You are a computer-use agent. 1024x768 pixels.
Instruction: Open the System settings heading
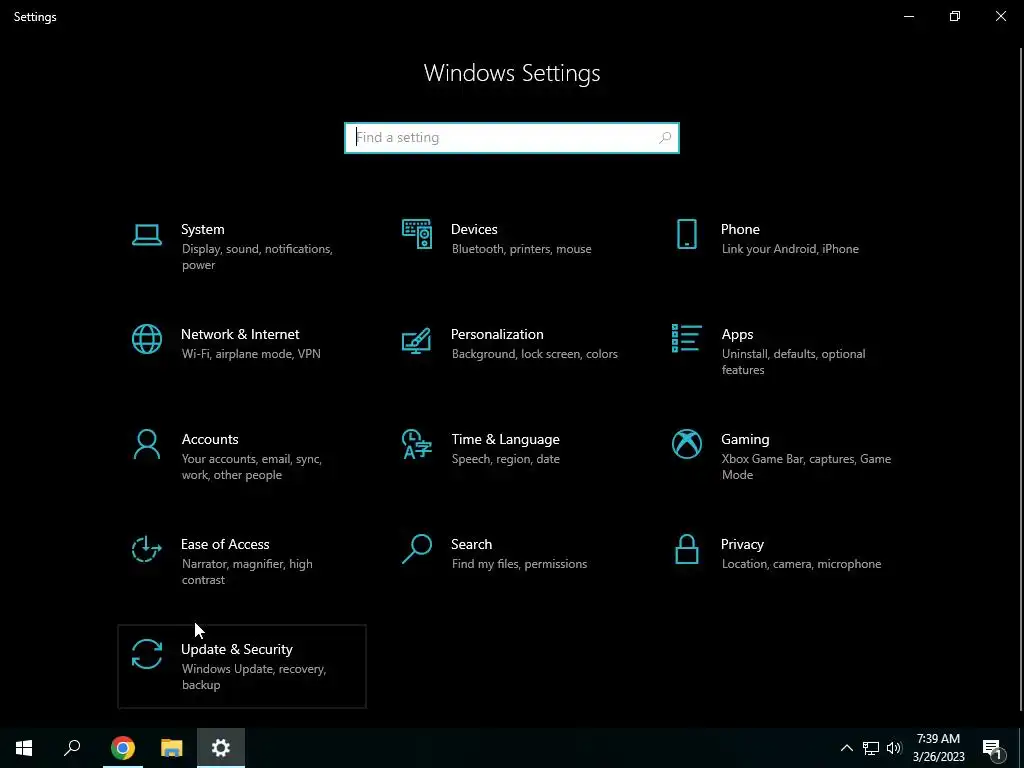tap(202, 229)
